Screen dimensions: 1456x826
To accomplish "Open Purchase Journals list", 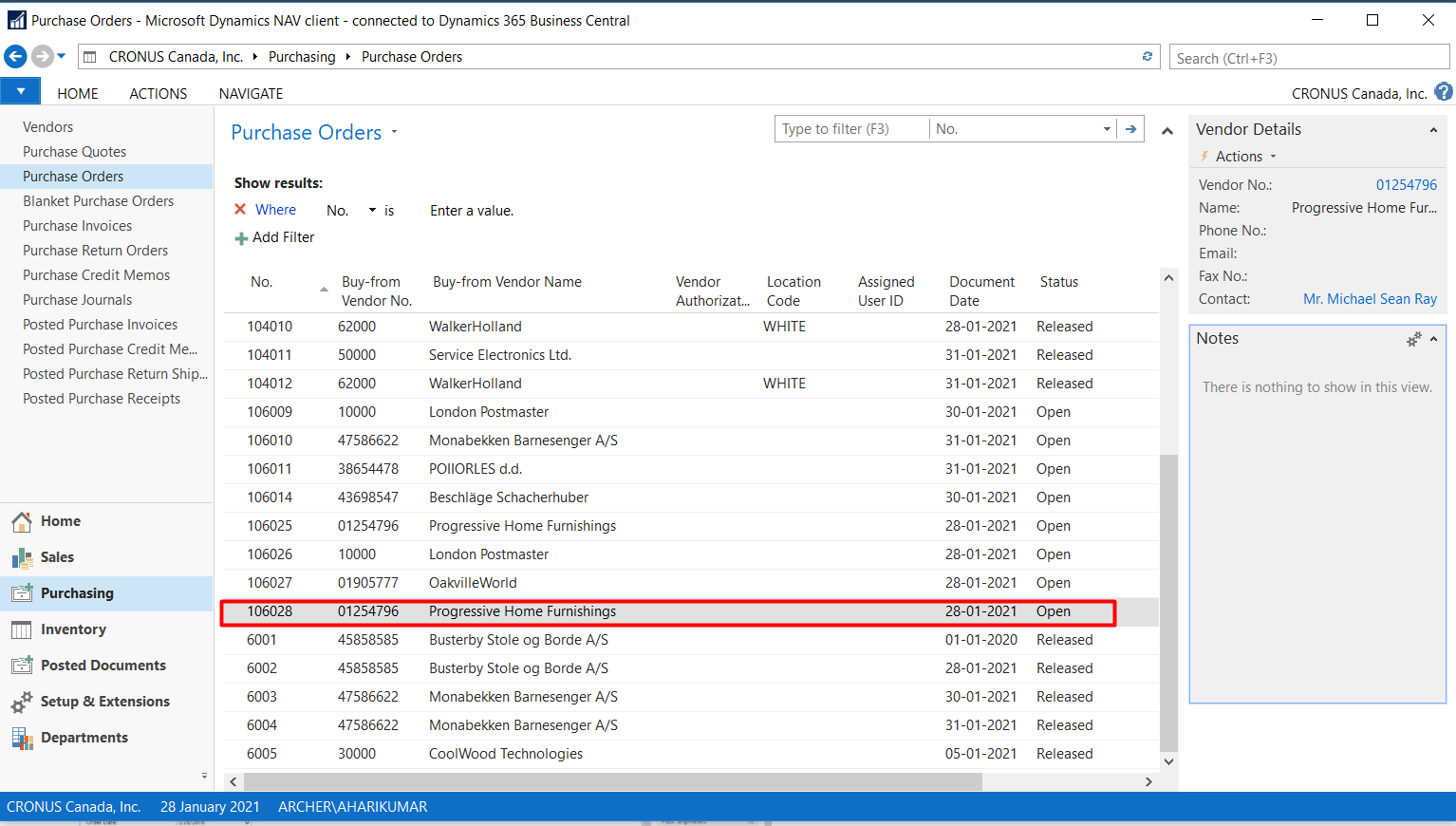I will point(78,300).
